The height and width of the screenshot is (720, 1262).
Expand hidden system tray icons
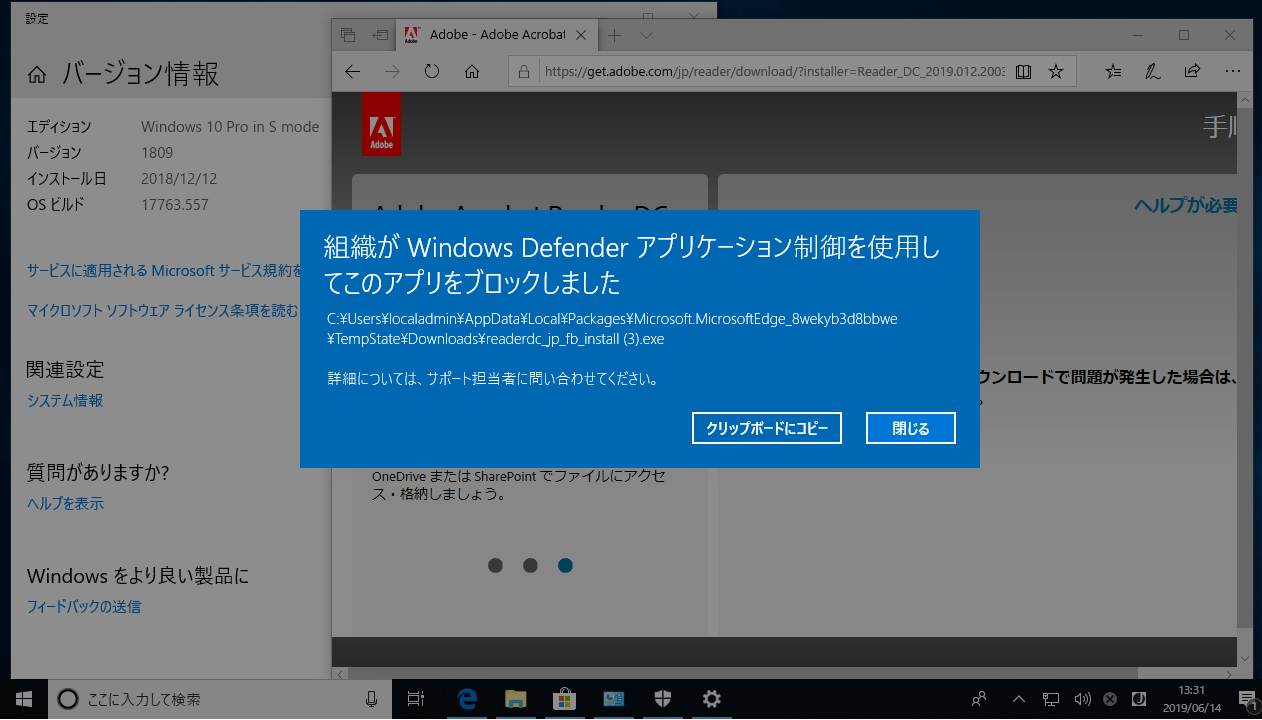pos(1018,699)
